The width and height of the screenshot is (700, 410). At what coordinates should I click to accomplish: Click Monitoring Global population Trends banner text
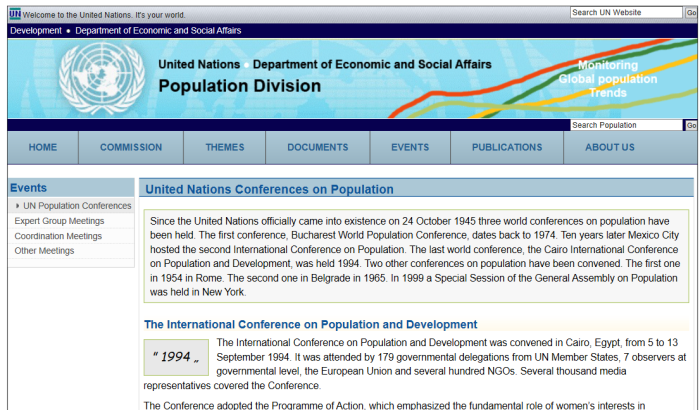click(608, 79)
